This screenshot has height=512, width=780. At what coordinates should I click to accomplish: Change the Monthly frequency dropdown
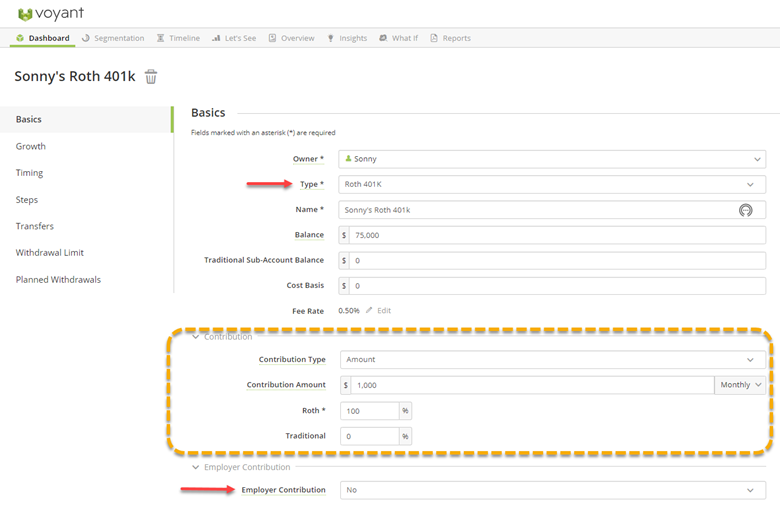[740, 385]
